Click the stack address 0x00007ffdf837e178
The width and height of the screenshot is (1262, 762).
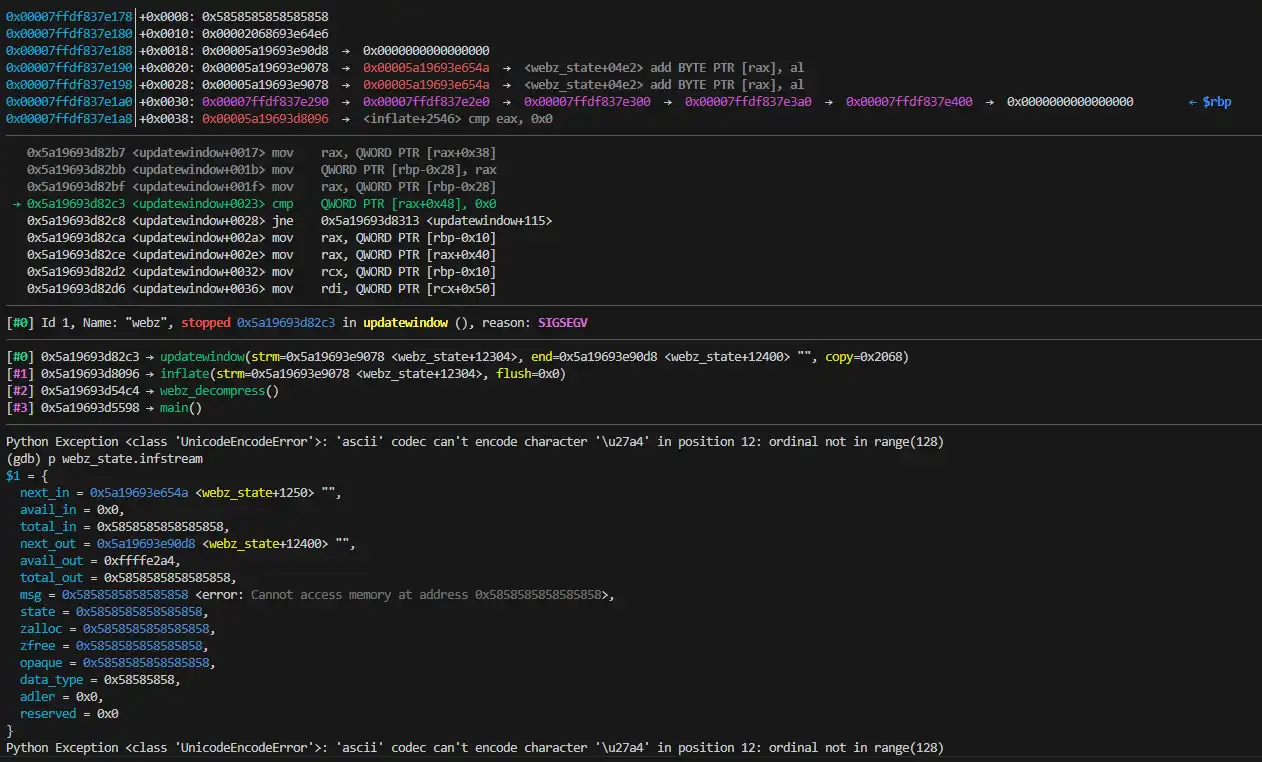click(x=68, y=17)
